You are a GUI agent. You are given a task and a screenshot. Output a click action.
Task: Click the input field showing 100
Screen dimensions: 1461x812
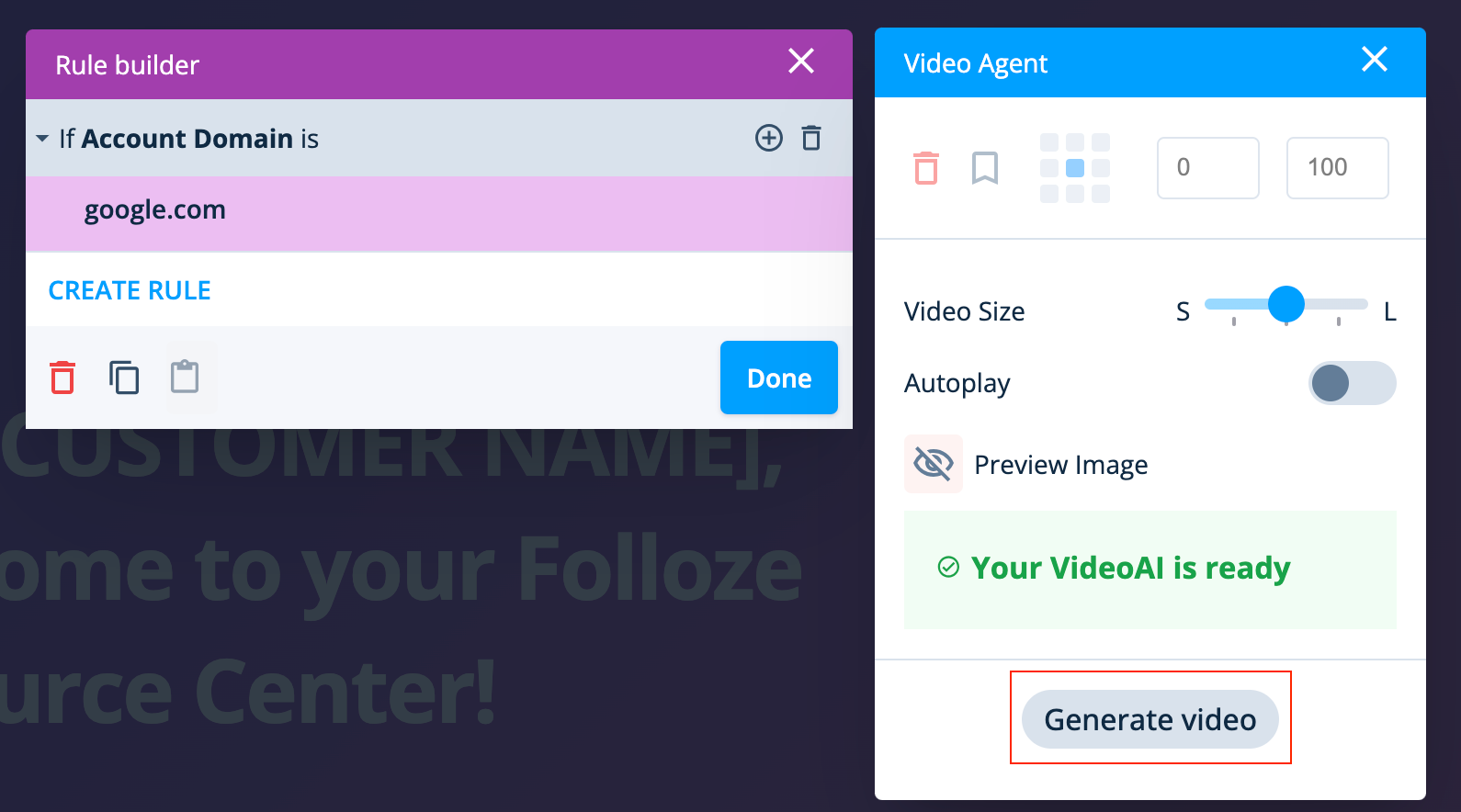tap(1337, 168)
